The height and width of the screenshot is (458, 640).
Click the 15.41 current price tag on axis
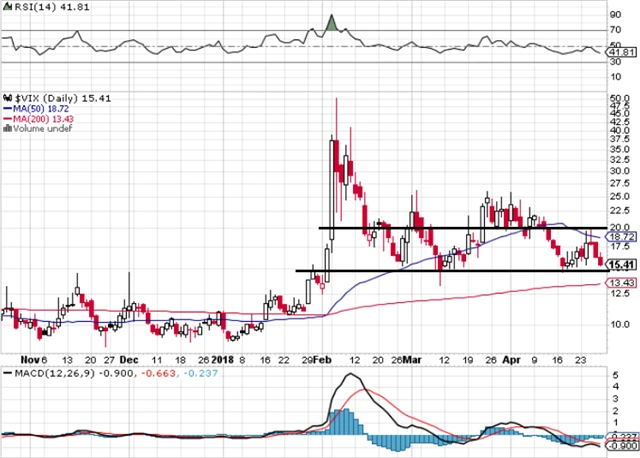coord(622,263)
